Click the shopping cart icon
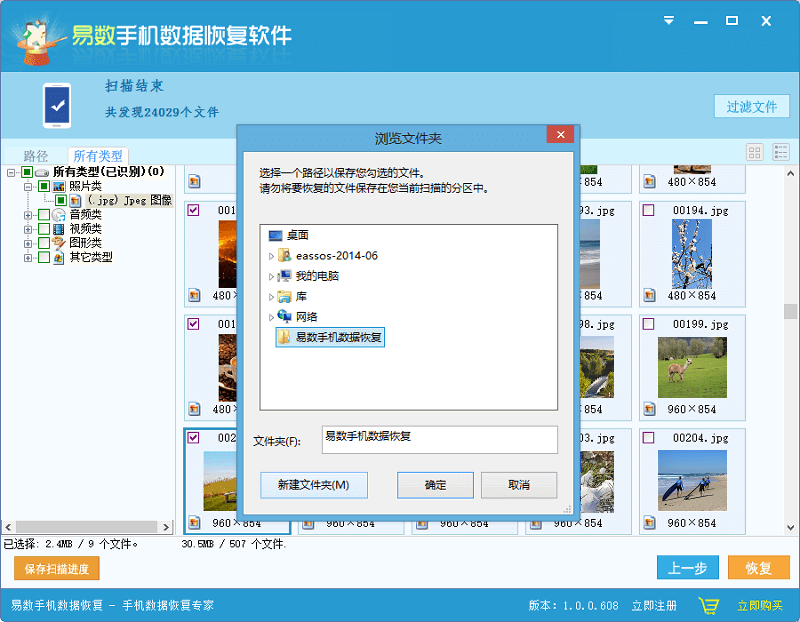 pos(709,606)
